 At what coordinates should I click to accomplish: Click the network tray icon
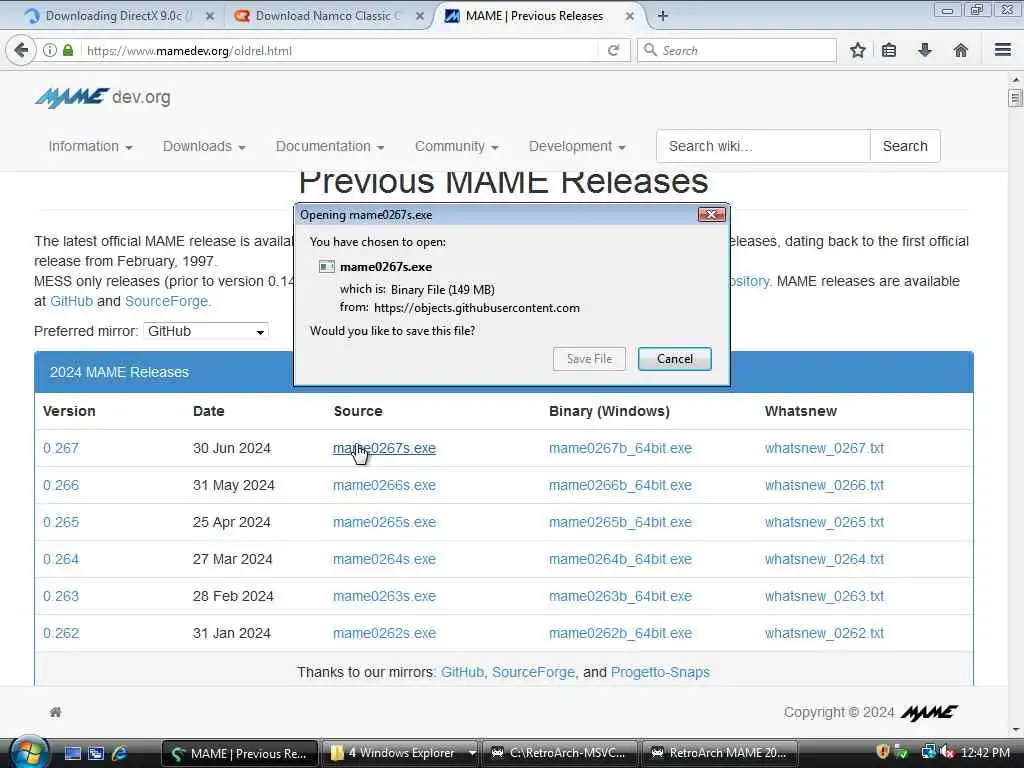click(x=928, y=752)
